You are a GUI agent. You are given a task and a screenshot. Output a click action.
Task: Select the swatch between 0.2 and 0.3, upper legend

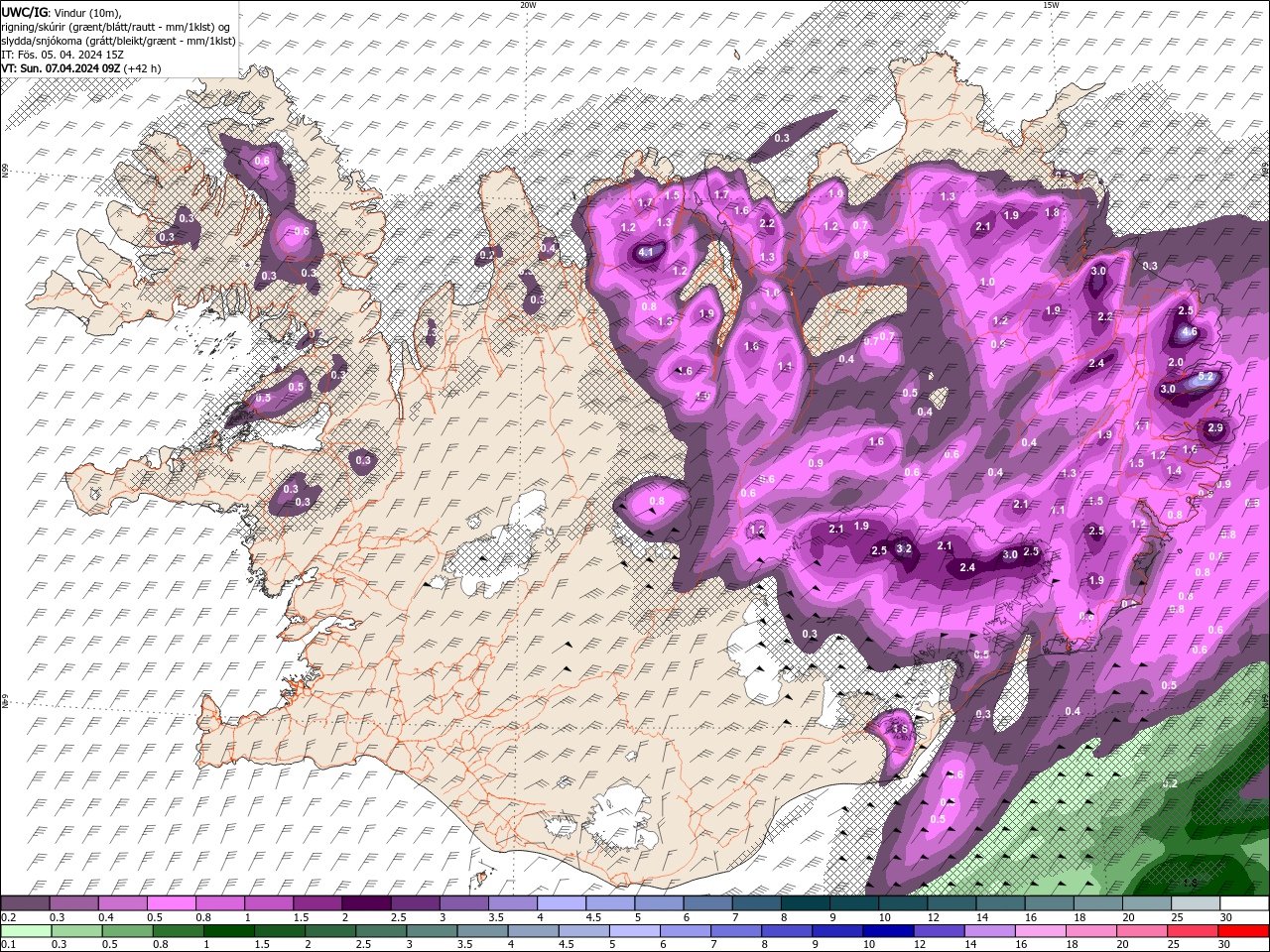[25, 903]
